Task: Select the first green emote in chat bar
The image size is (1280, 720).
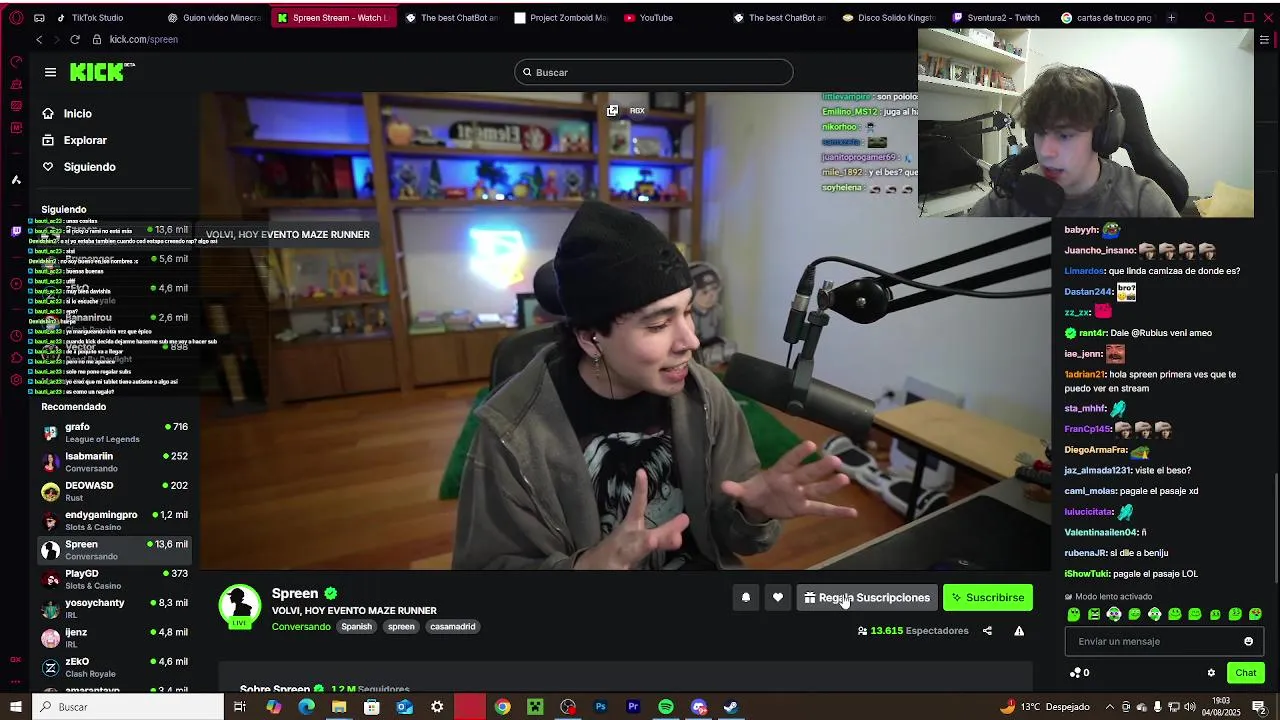Action: point(1074,615)
